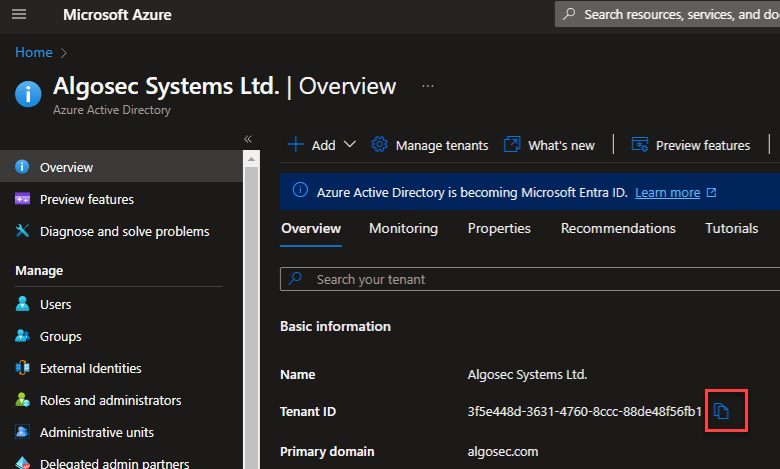Click the Learn more external-link icon
Screen dimensions: 780x469
tap(711, 192)
